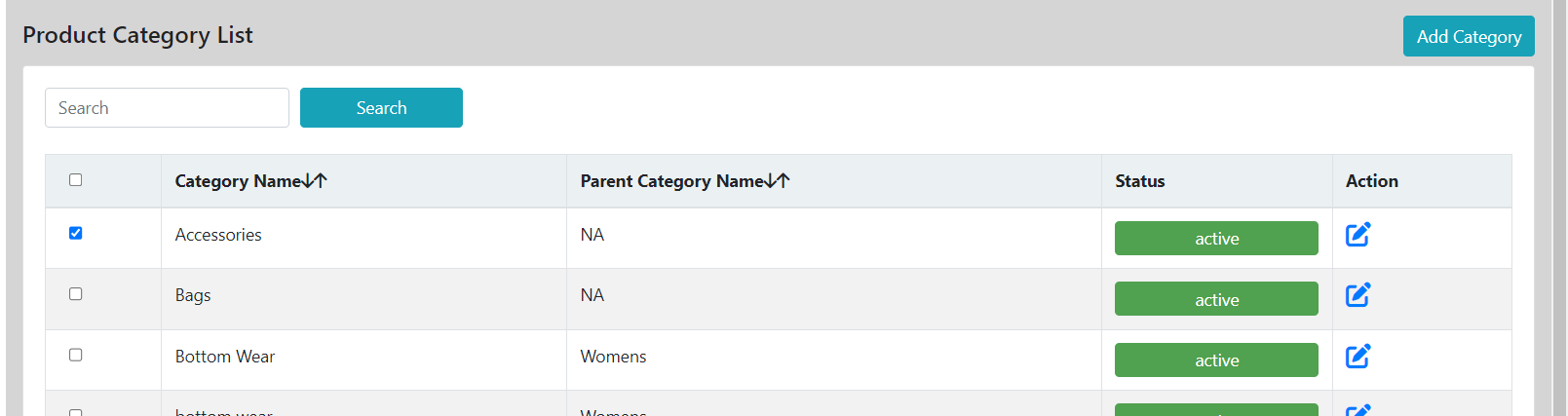
Task: Open the edit icon for Bags row
Action: coord(1358,295)
